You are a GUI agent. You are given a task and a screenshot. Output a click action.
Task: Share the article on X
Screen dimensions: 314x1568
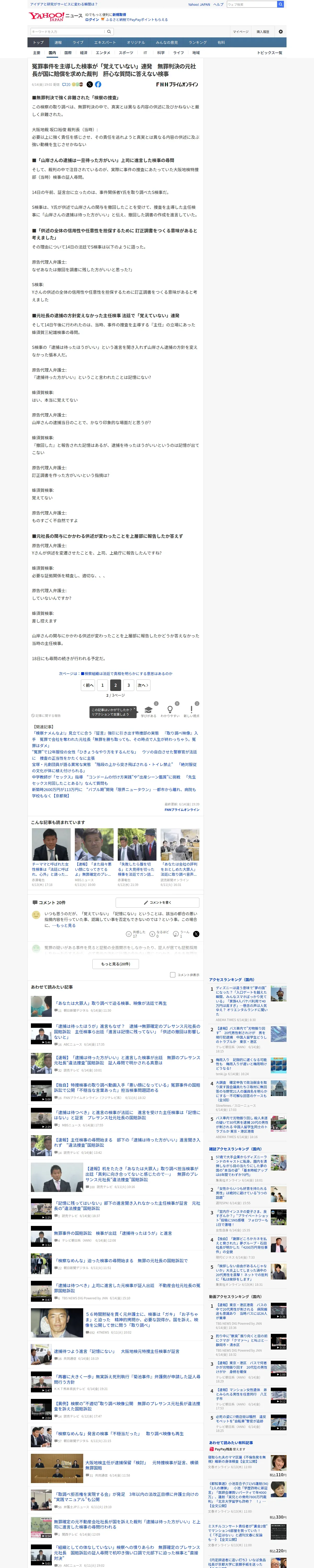tap(90, 85)
